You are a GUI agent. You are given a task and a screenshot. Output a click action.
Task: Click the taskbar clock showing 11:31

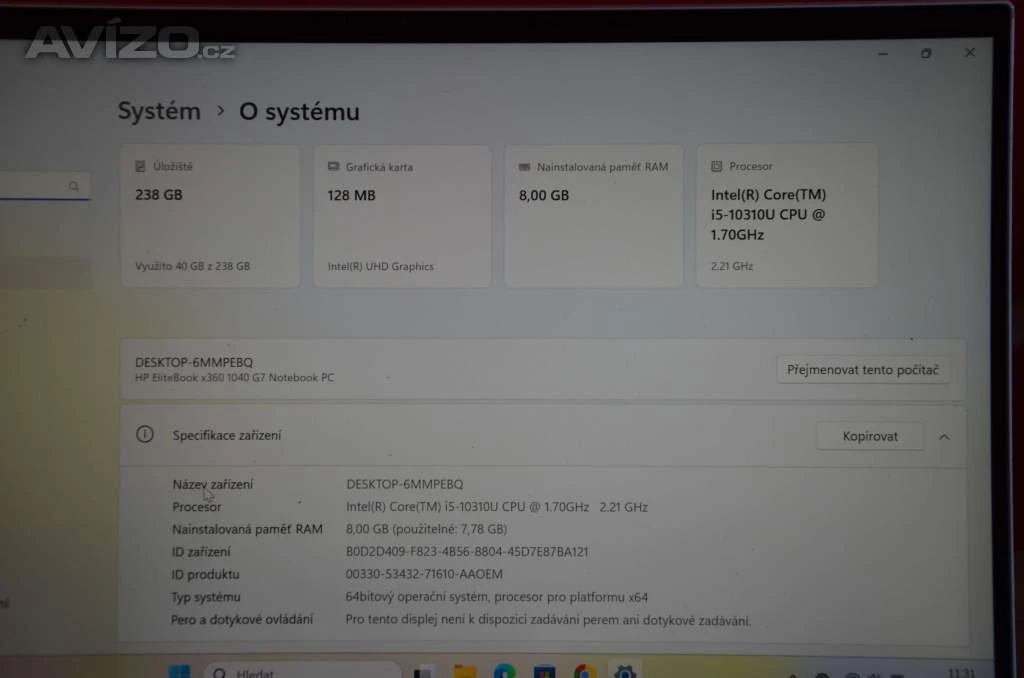point(961,672)
